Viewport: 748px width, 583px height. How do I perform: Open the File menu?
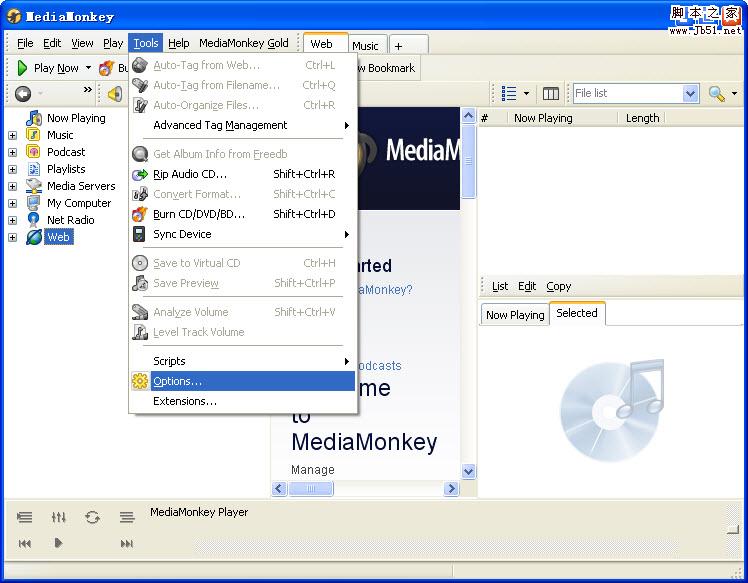(25, 43)
